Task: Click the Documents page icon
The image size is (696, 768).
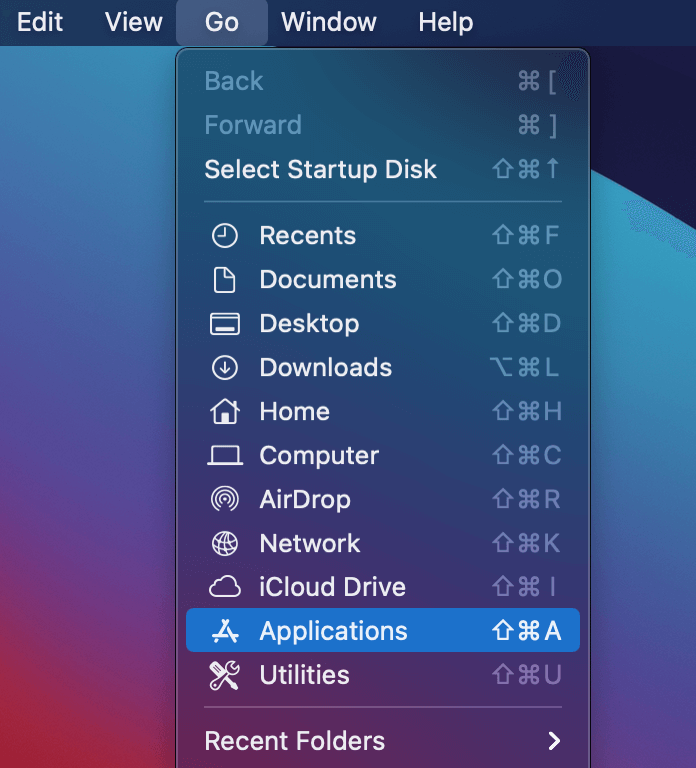Action: pos(225,280)
